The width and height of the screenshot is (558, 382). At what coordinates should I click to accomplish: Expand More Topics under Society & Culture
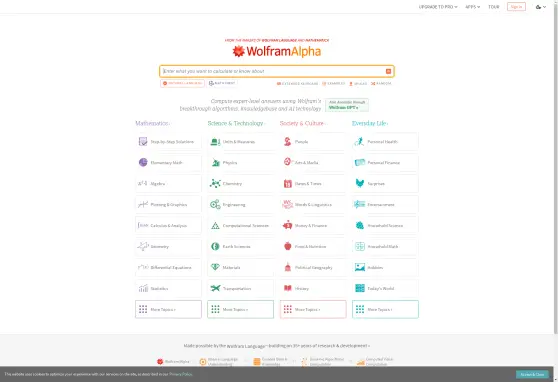[313, 309]
